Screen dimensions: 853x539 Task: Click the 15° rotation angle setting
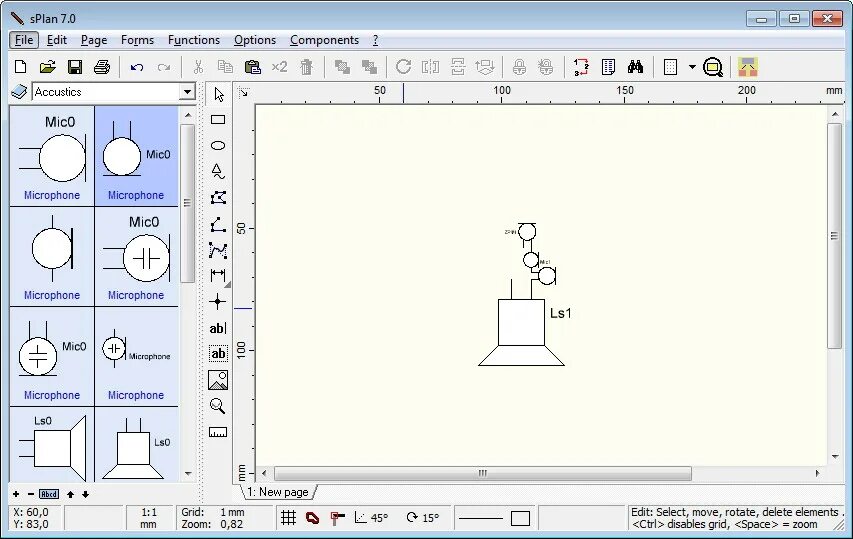423,518
